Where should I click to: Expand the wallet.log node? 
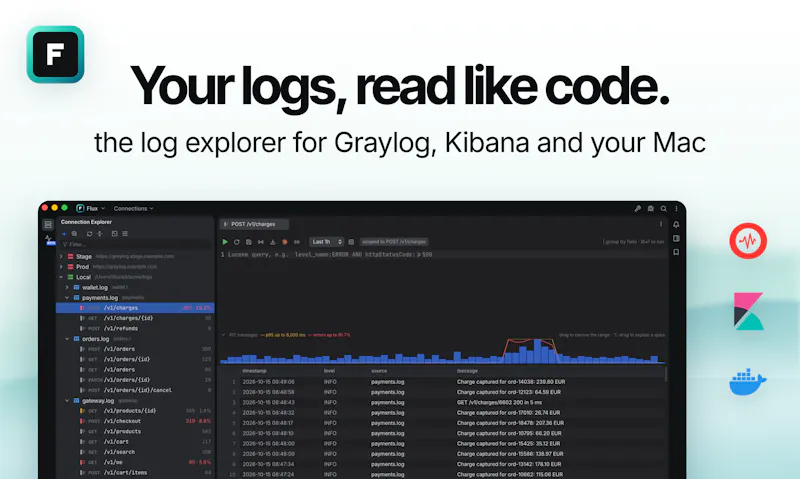pyautogui.click(x=67, y=288)
